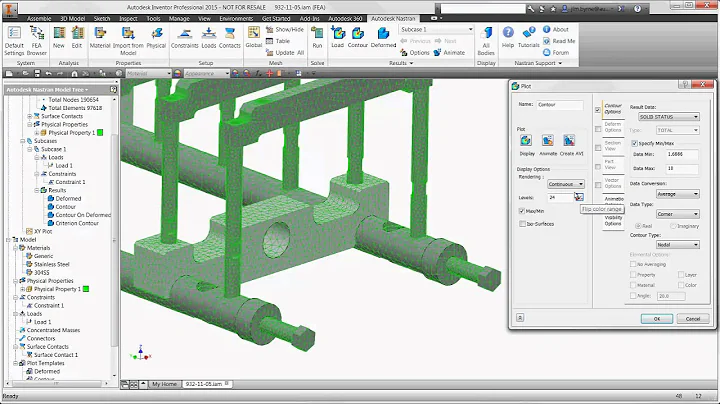Run the solver

[x=317, y=38]
